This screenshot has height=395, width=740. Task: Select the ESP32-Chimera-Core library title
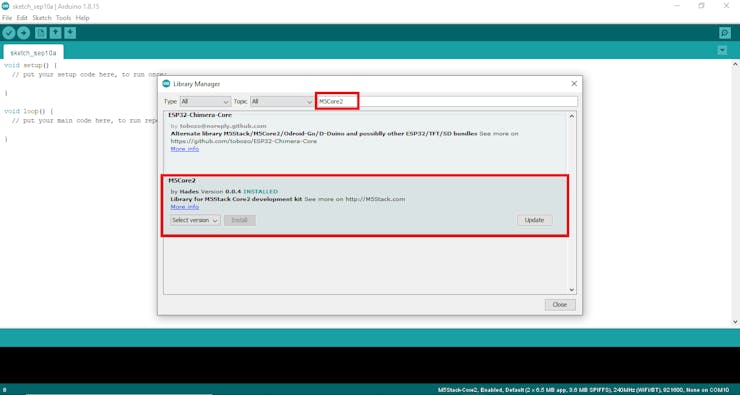pos(200,115)
